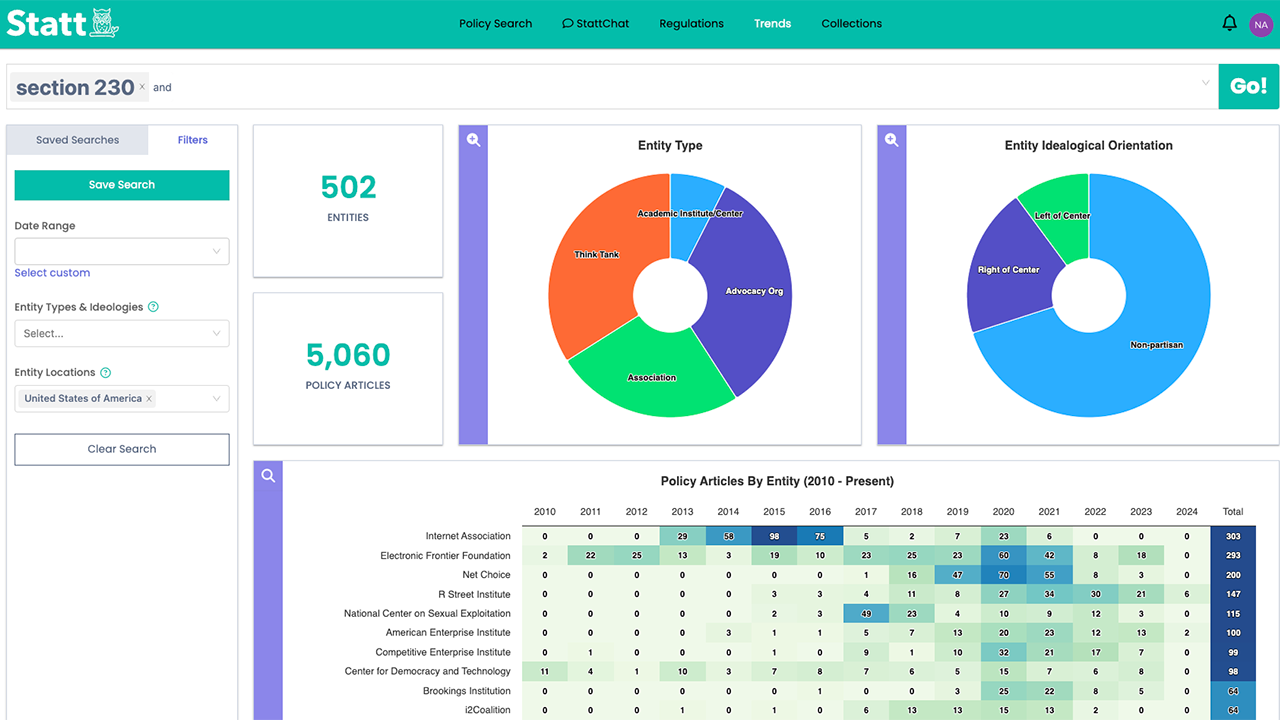The image size is (1280, 720).
Task: Remove the section 230 search tag
Action: (x=142, y=87)
